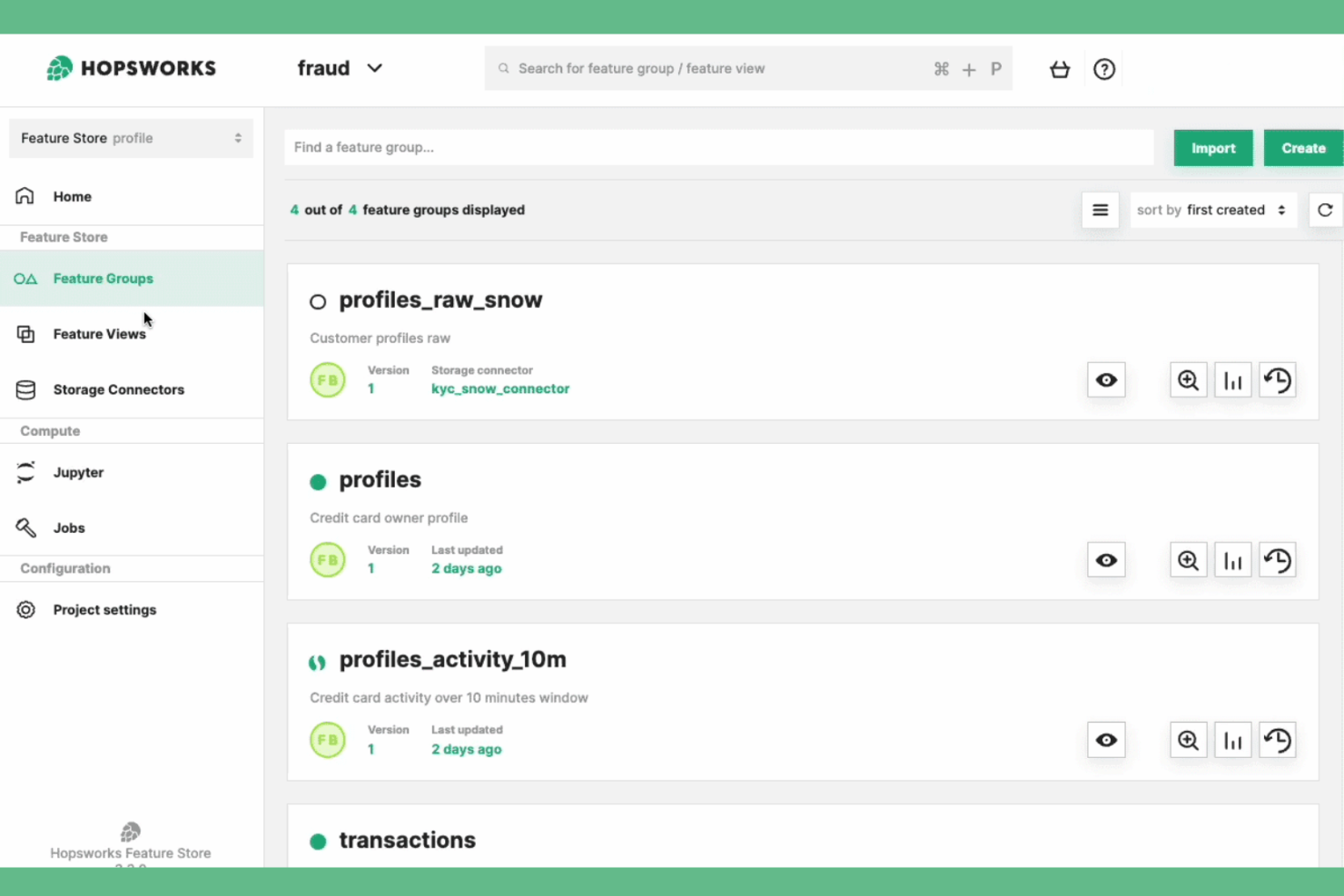
Task: Open the profiles_activity_10m feature group
Action: [452, 660]
